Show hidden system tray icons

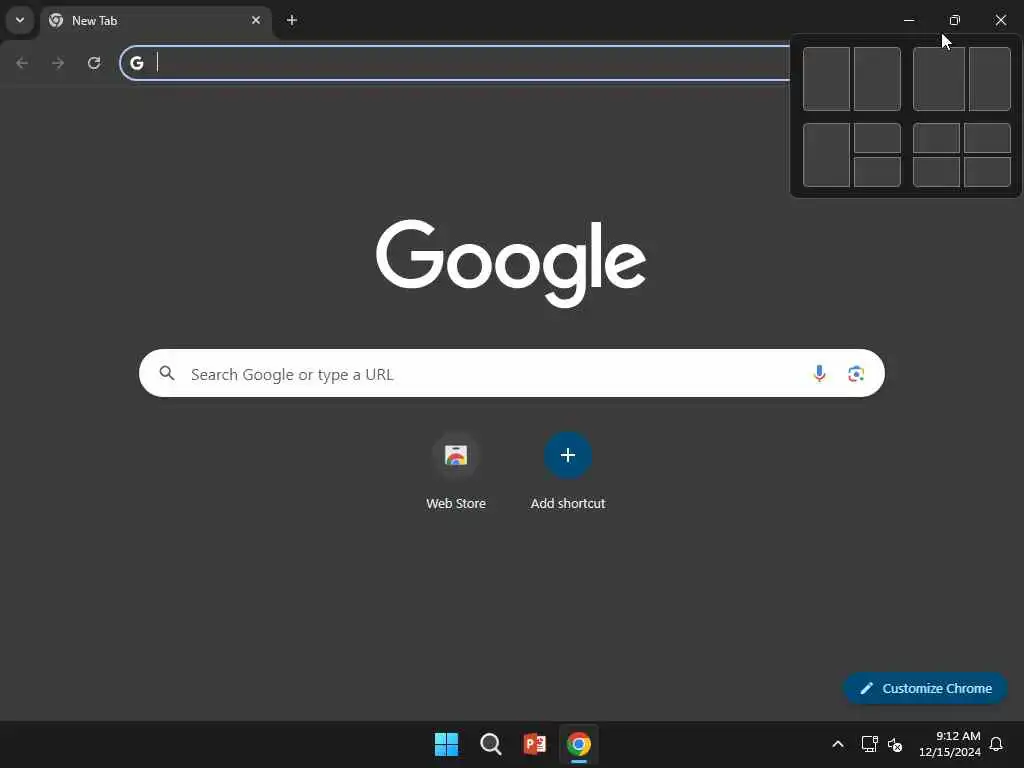click(838, 744)
